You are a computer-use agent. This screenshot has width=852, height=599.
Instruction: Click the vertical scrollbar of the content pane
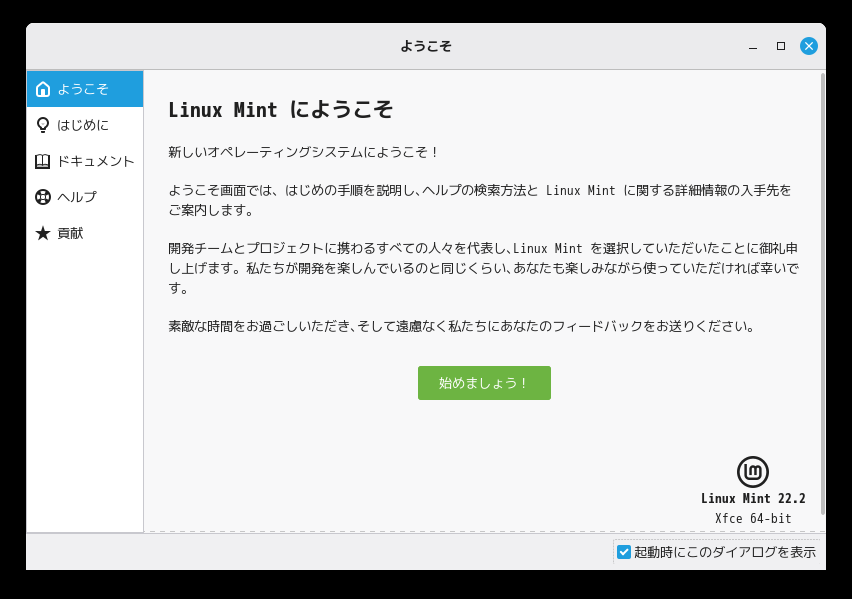point(823,294)
